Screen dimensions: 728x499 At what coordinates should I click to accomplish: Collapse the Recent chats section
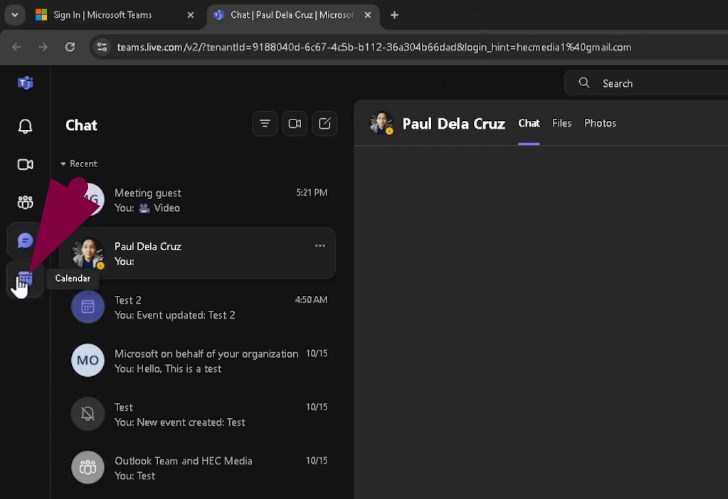click(63, 164)
